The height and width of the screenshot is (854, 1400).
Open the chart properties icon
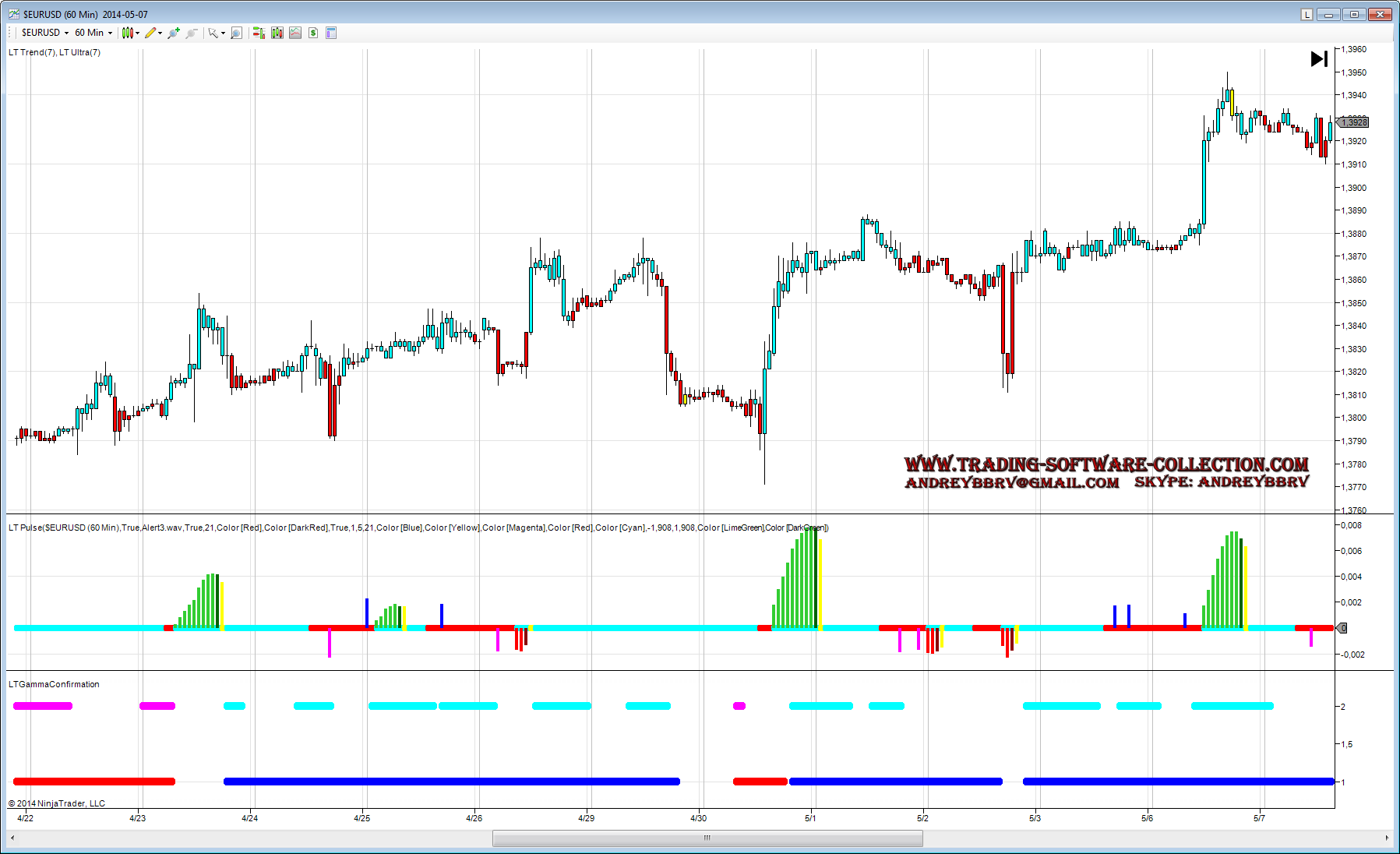[x=331, y=33]
